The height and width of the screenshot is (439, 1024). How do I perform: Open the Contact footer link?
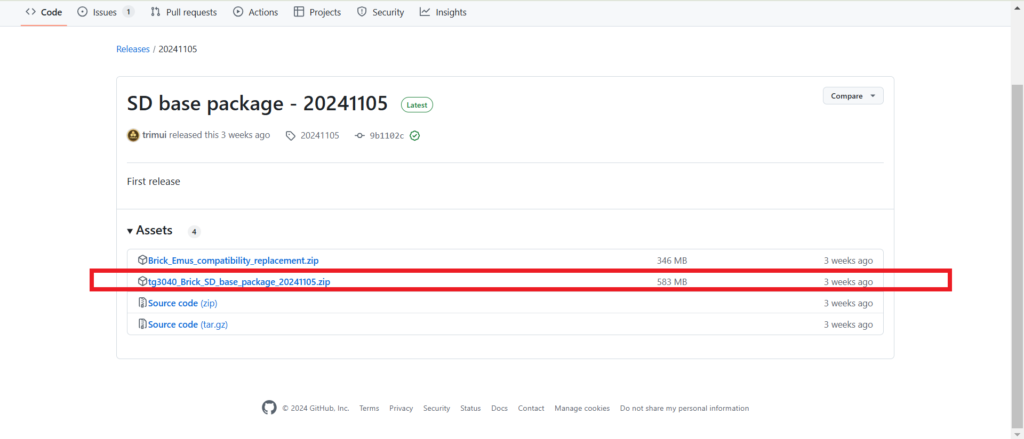pos(531,408)
